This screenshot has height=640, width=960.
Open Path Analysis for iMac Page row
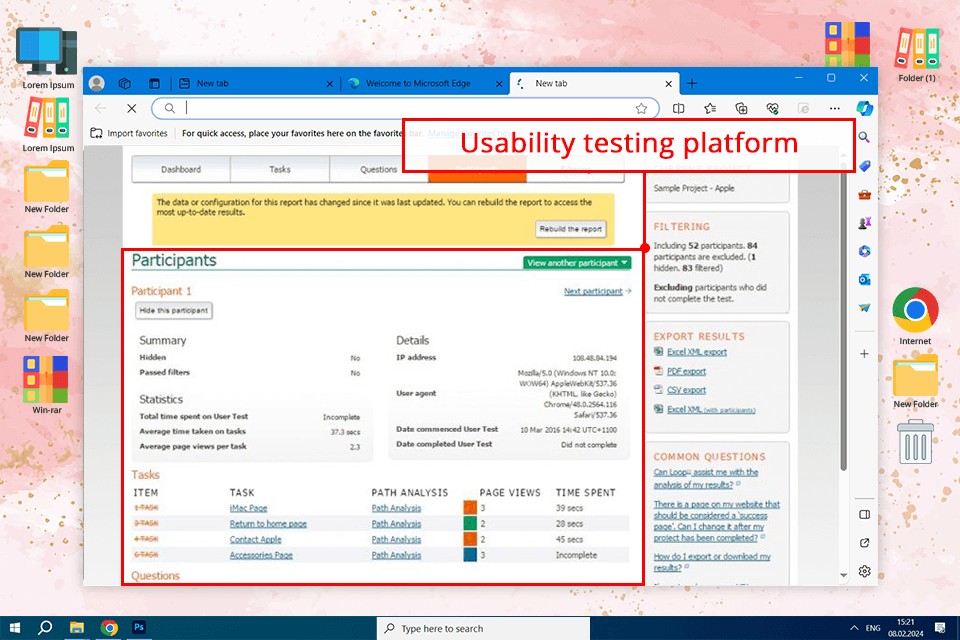[x=396, y=508]
